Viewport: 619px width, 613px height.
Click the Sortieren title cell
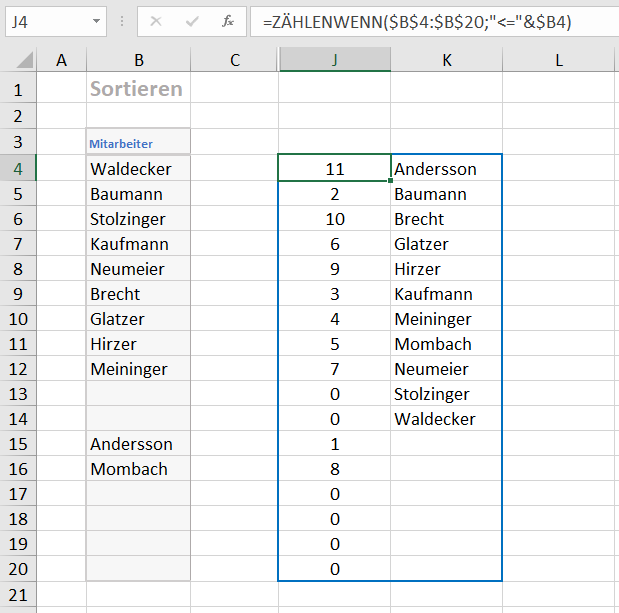point(139,88)
